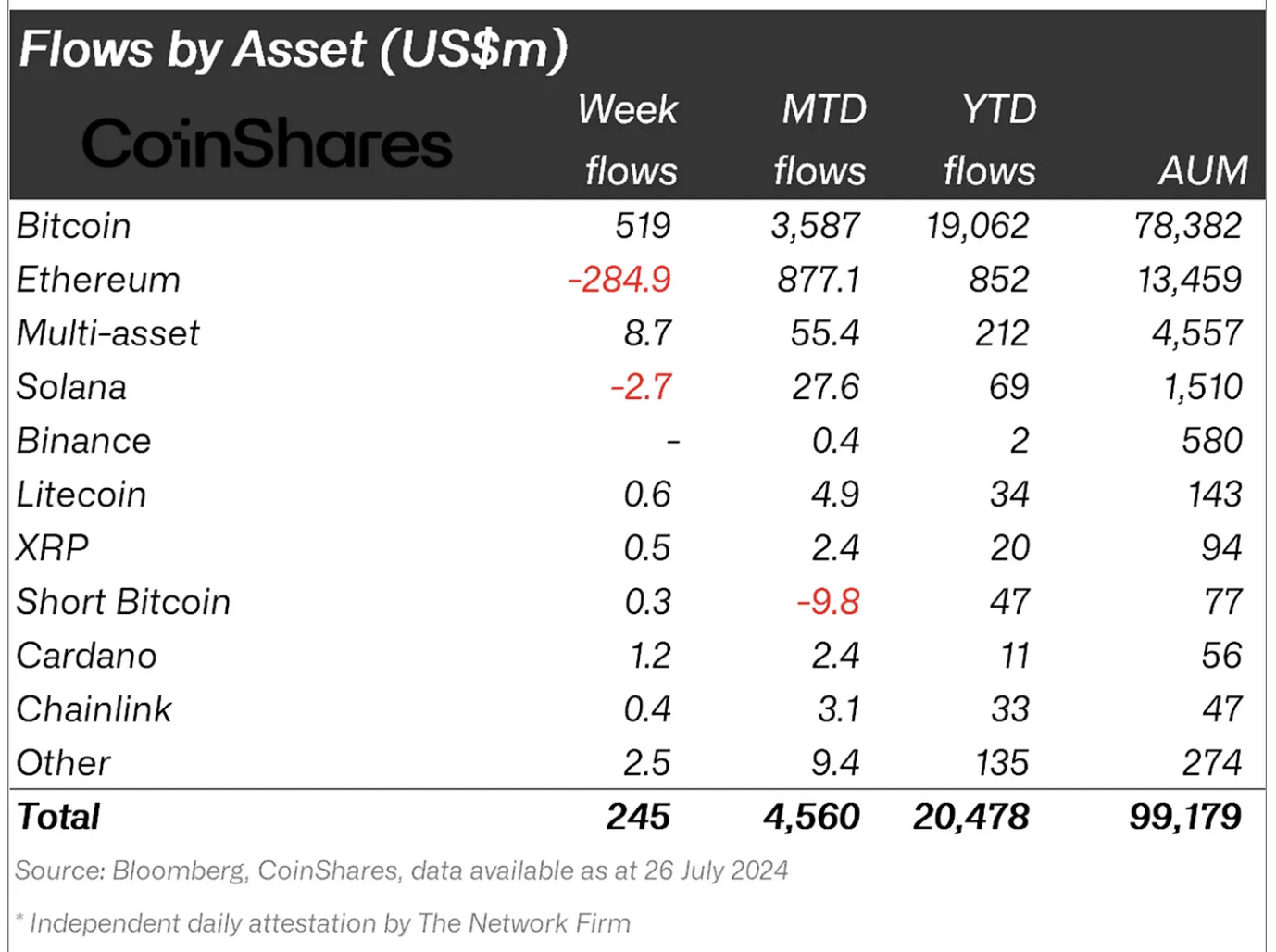
Task: Click the Ethereum row label
Action: pyautogui.click(x=98, y=280)
